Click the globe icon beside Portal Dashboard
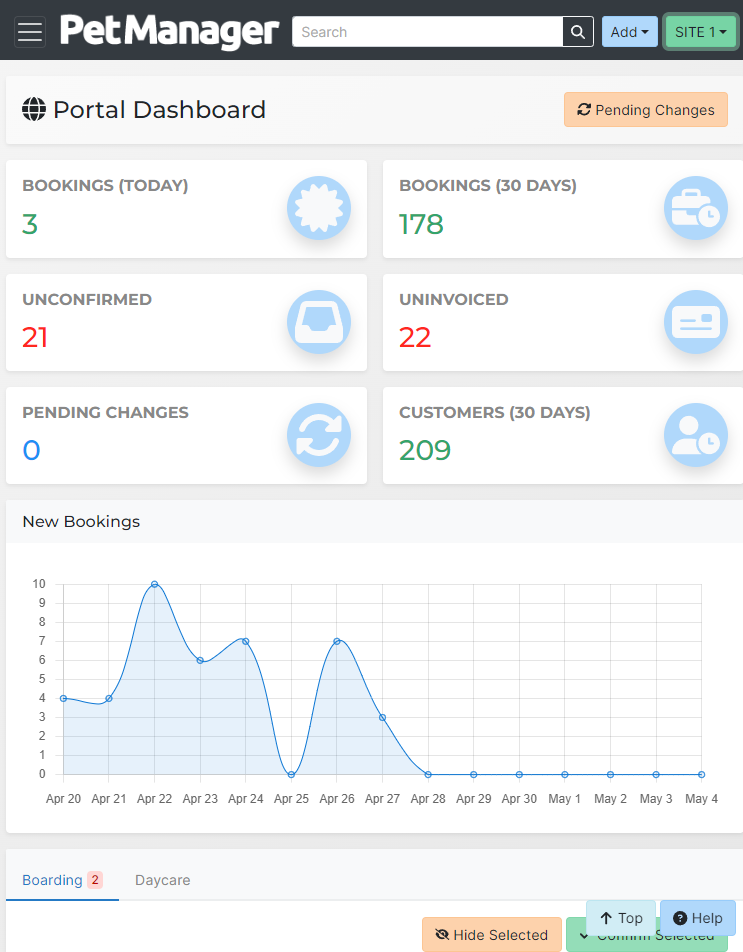This screenshot has width=743, height=952. click(x=34, y=110)
